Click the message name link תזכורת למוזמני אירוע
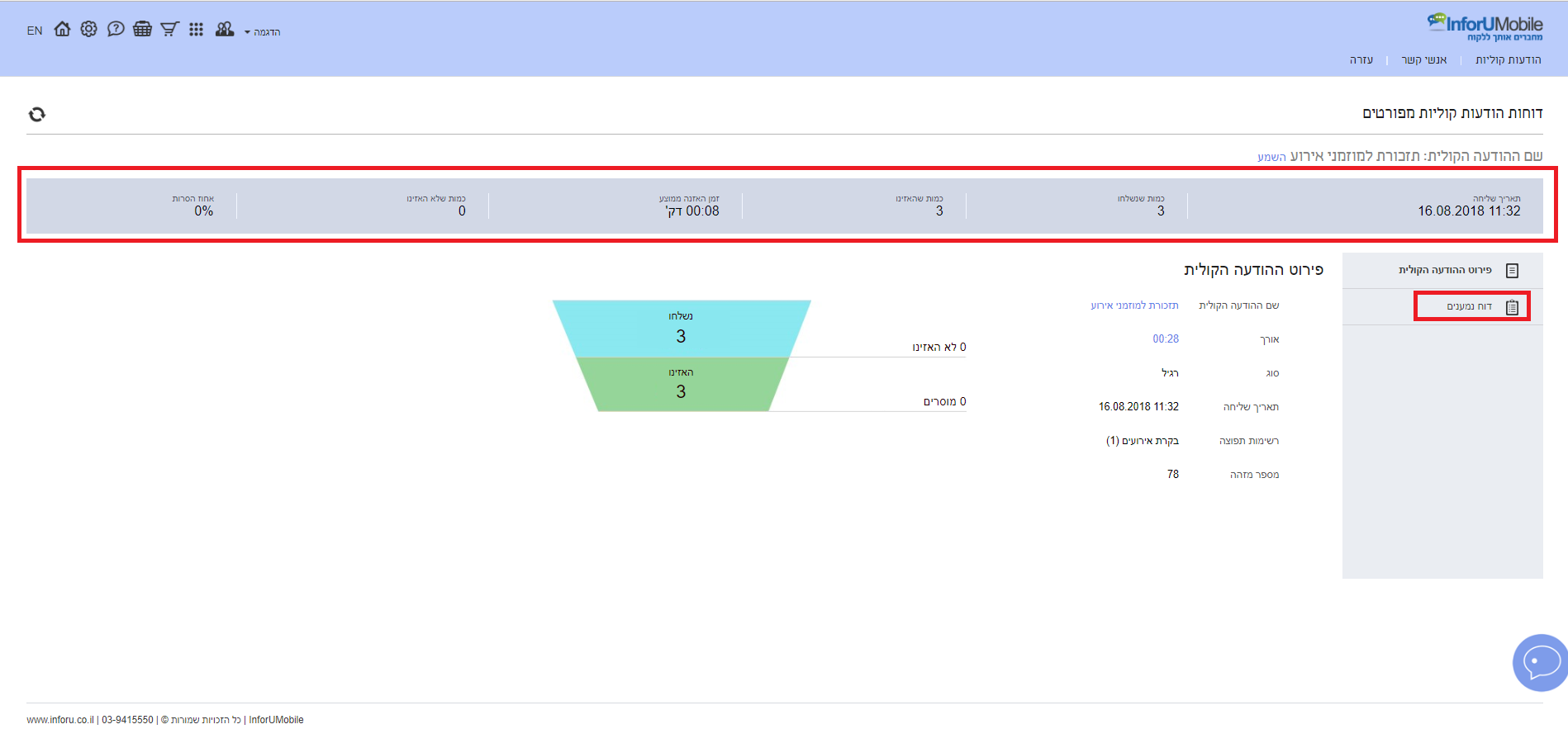 click(x=1134, y=305)
